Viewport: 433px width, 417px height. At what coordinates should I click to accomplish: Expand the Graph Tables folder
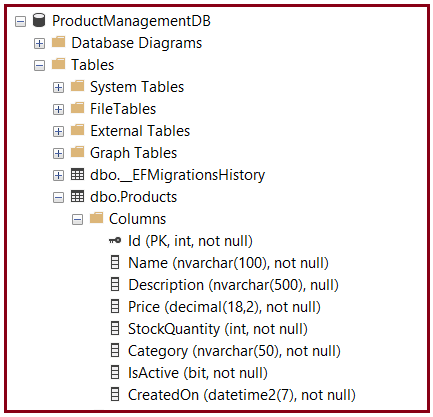click(58, 154)
